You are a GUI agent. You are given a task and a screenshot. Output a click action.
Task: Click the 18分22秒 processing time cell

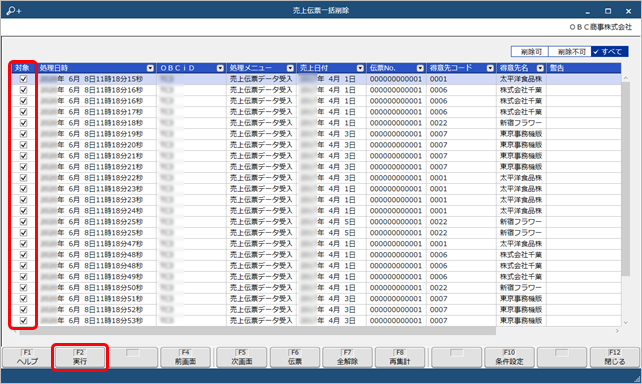click(x=97, y=178)
